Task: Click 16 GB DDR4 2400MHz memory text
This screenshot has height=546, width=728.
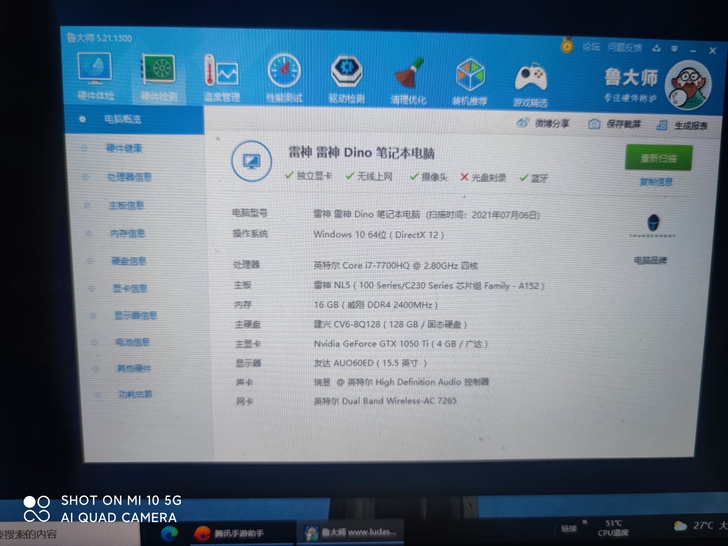Action: [376, 305]
